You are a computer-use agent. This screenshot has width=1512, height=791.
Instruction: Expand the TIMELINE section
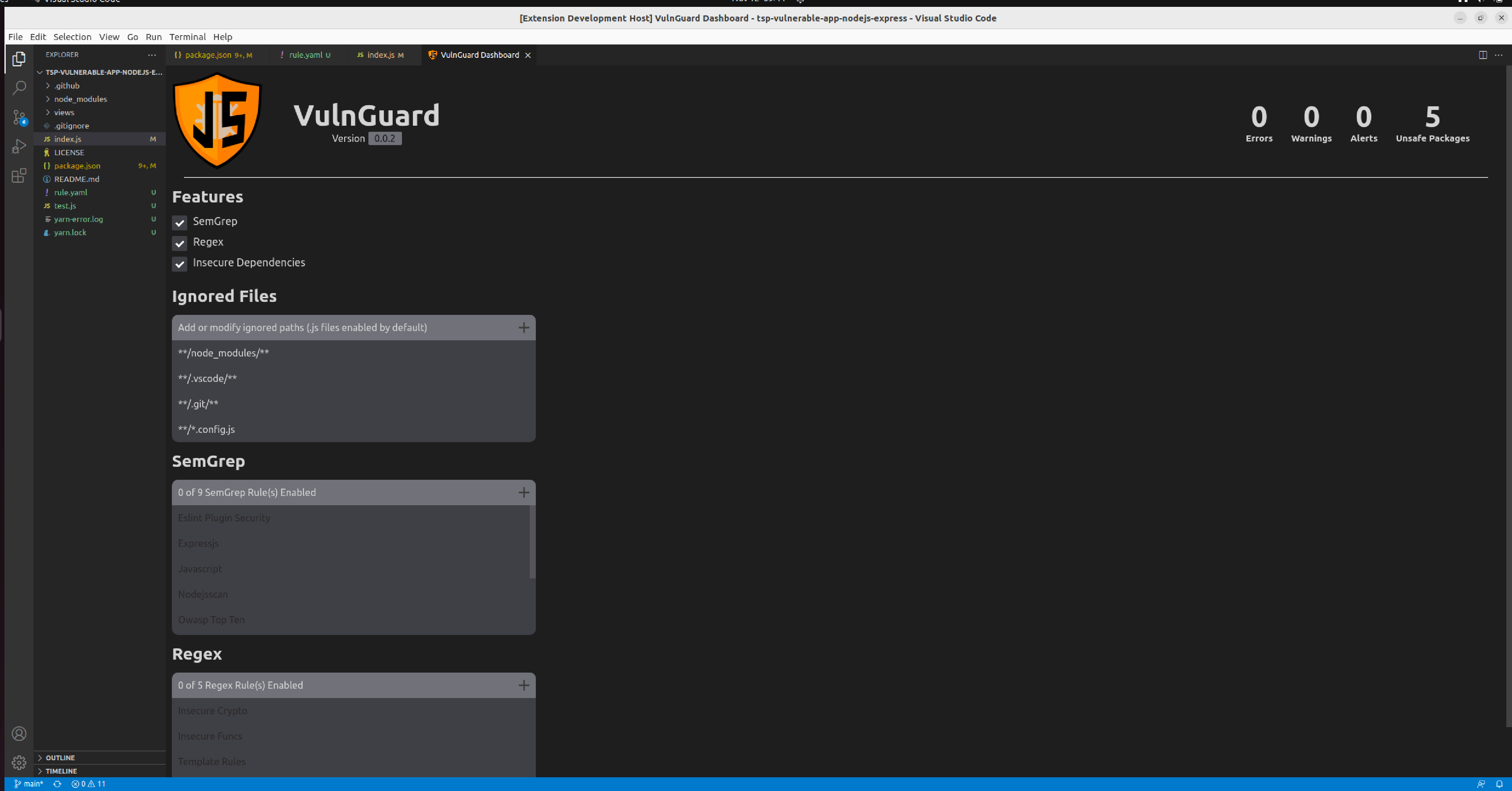61,771
